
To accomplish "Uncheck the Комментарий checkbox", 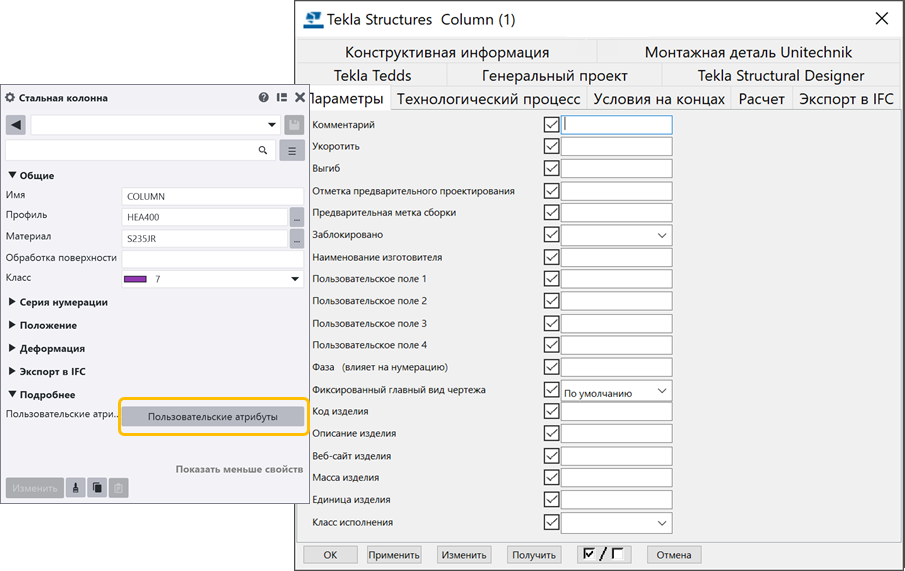I will point(551,125).
